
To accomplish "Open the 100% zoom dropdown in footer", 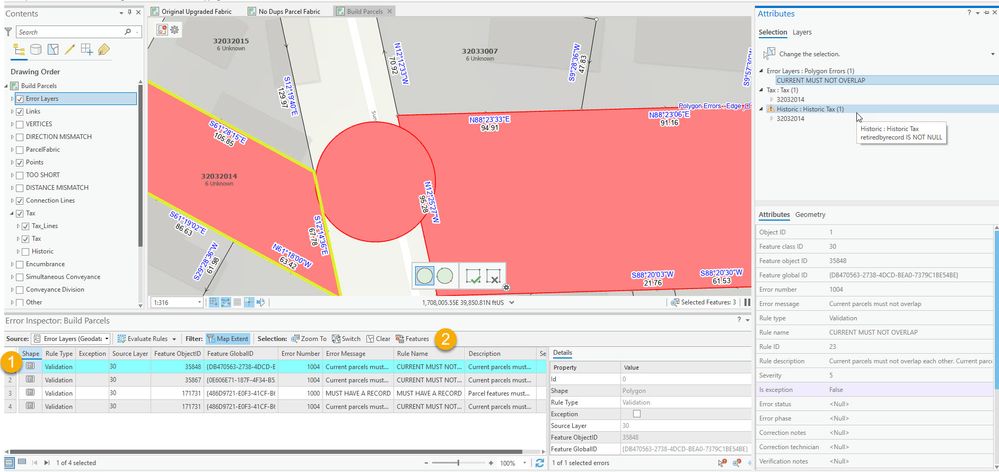I will (525, 463).
